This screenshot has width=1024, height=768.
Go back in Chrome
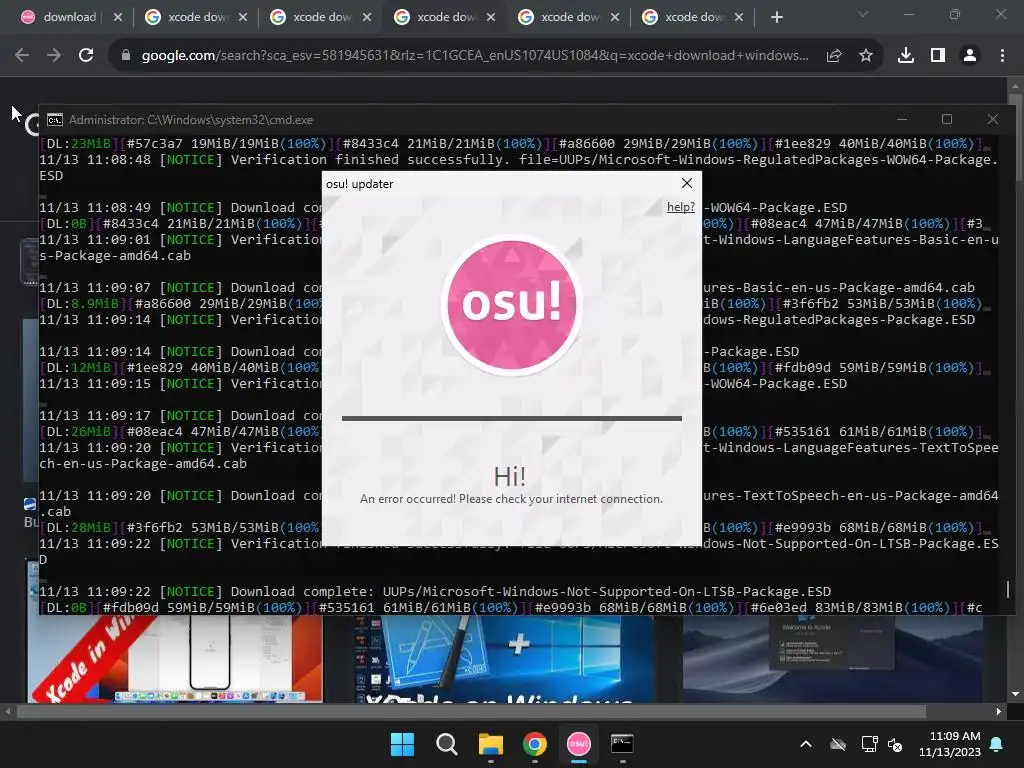22,56
